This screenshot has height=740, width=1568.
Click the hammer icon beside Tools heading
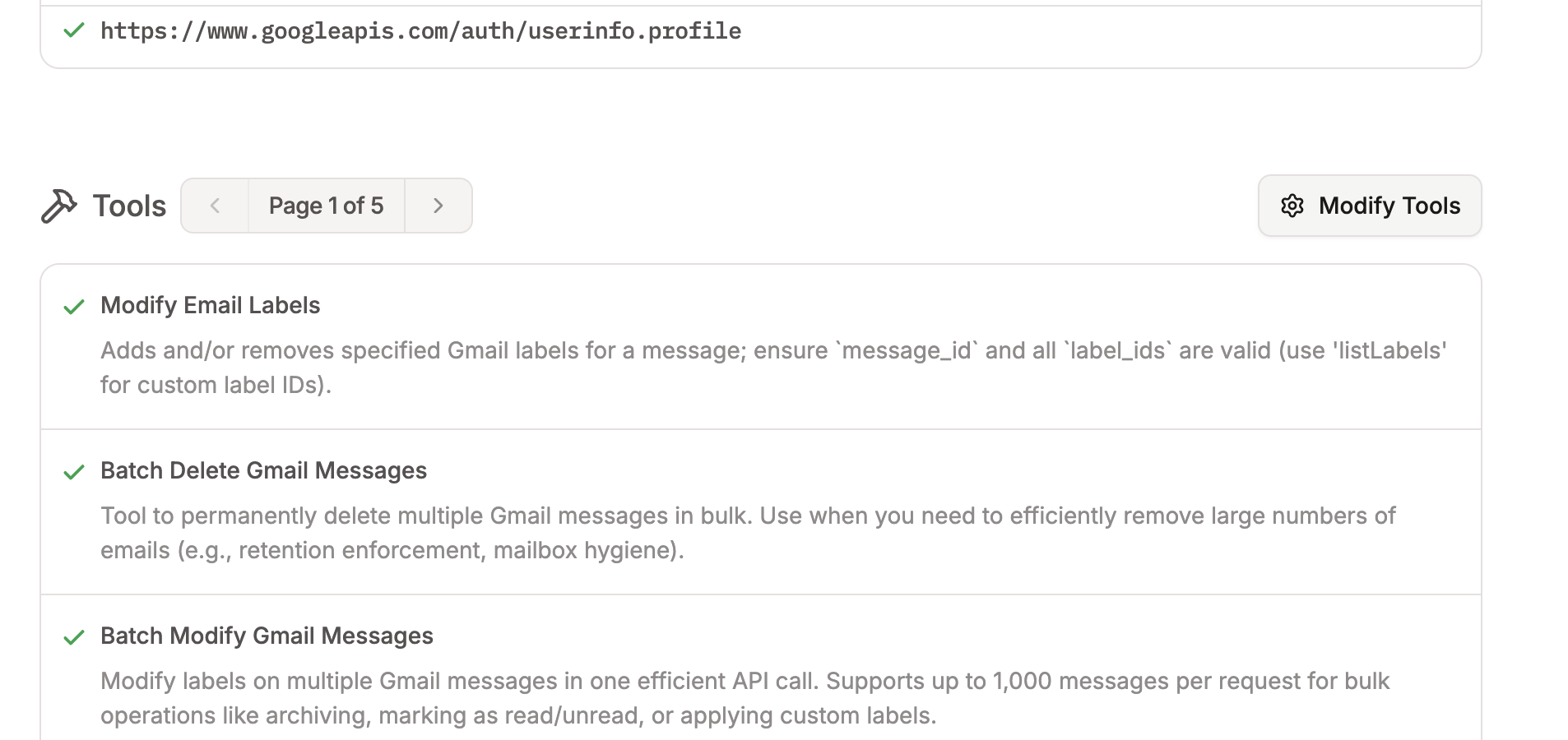tap(58, 206)
